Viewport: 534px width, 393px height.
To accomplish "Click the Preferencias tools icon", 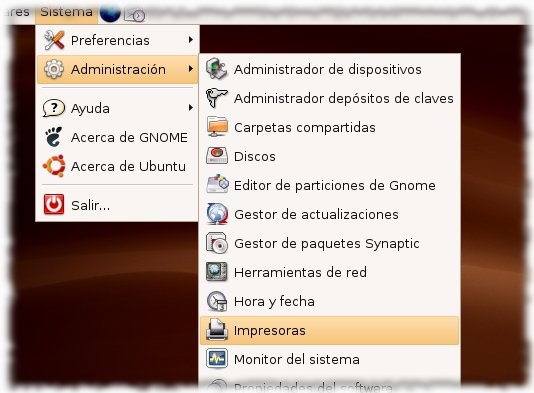I will 54,40.
